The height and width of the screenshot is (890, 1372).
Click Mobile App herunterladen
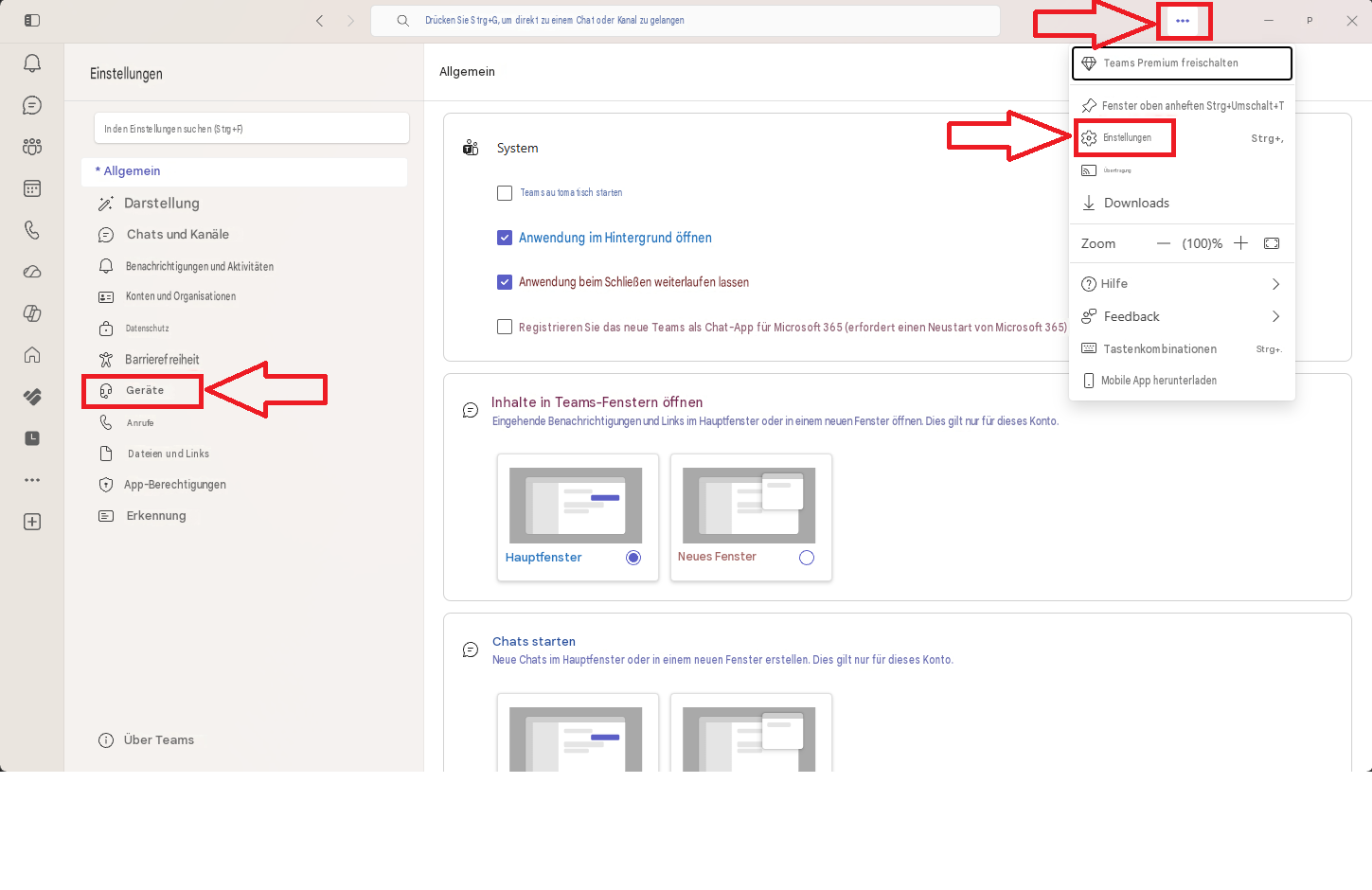point(1182,381)
